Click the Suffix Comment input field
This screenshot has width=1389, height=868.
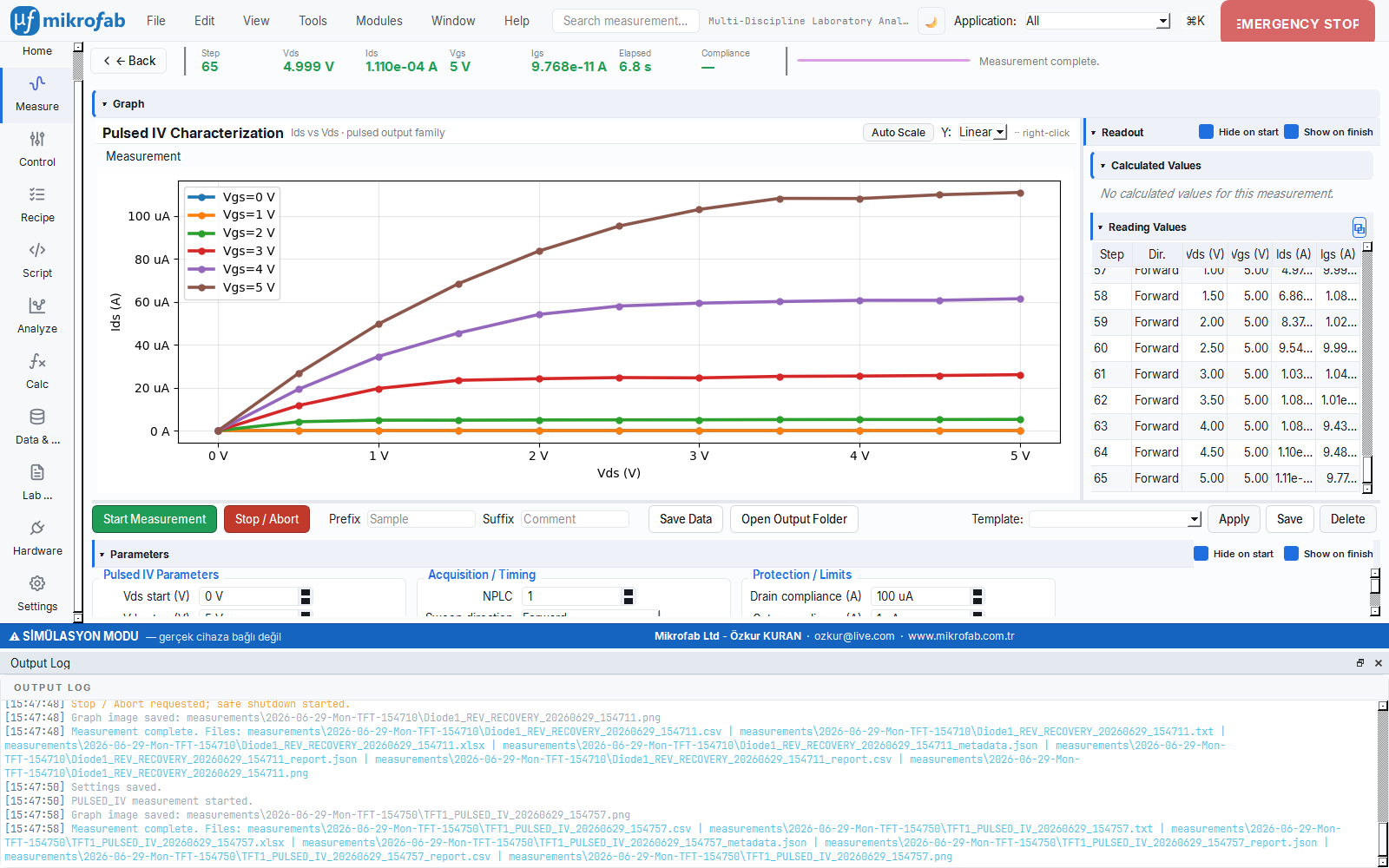coord(576,519)
